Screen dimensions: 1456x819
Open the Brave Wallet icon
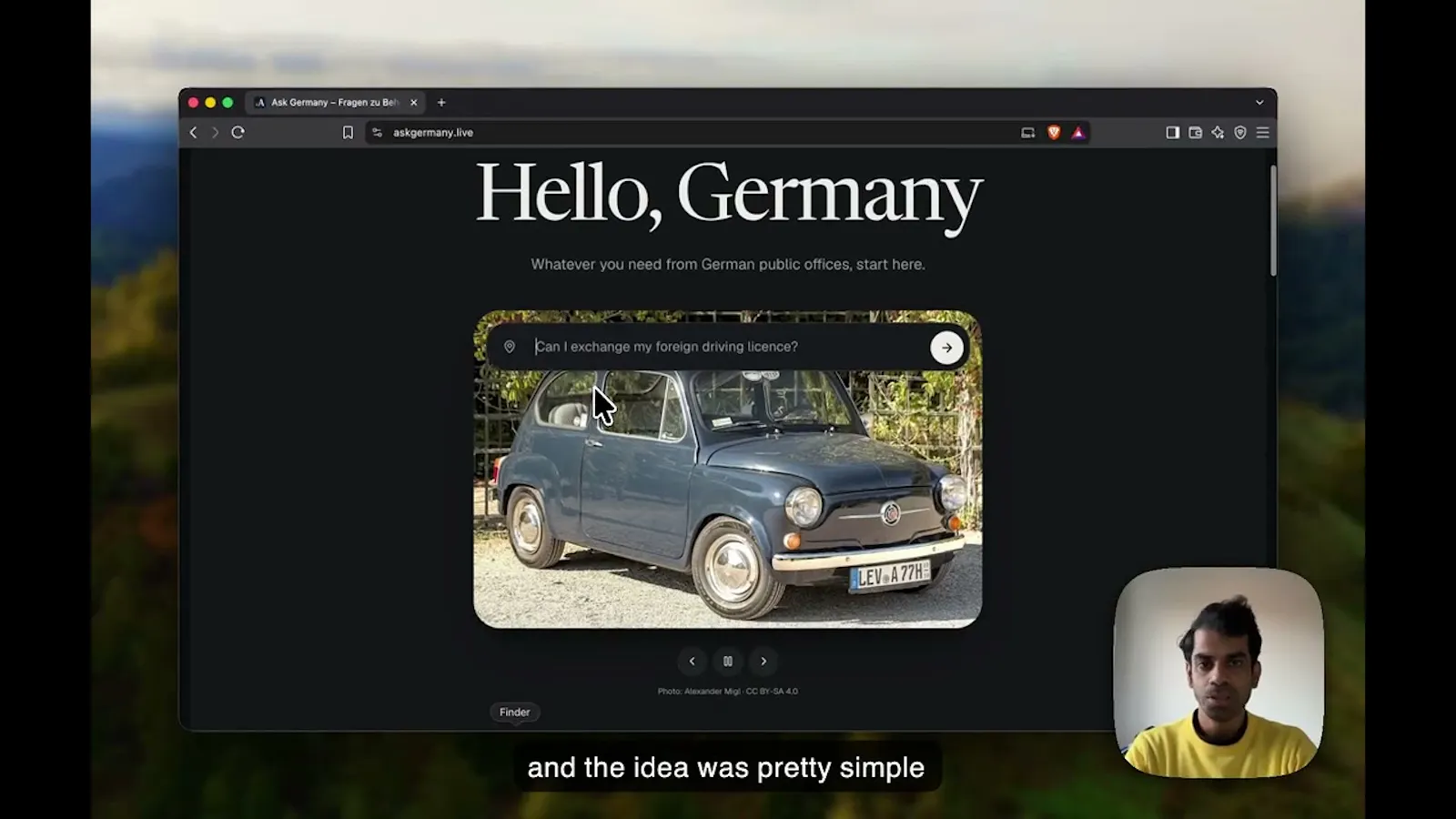pos(1196,133)
